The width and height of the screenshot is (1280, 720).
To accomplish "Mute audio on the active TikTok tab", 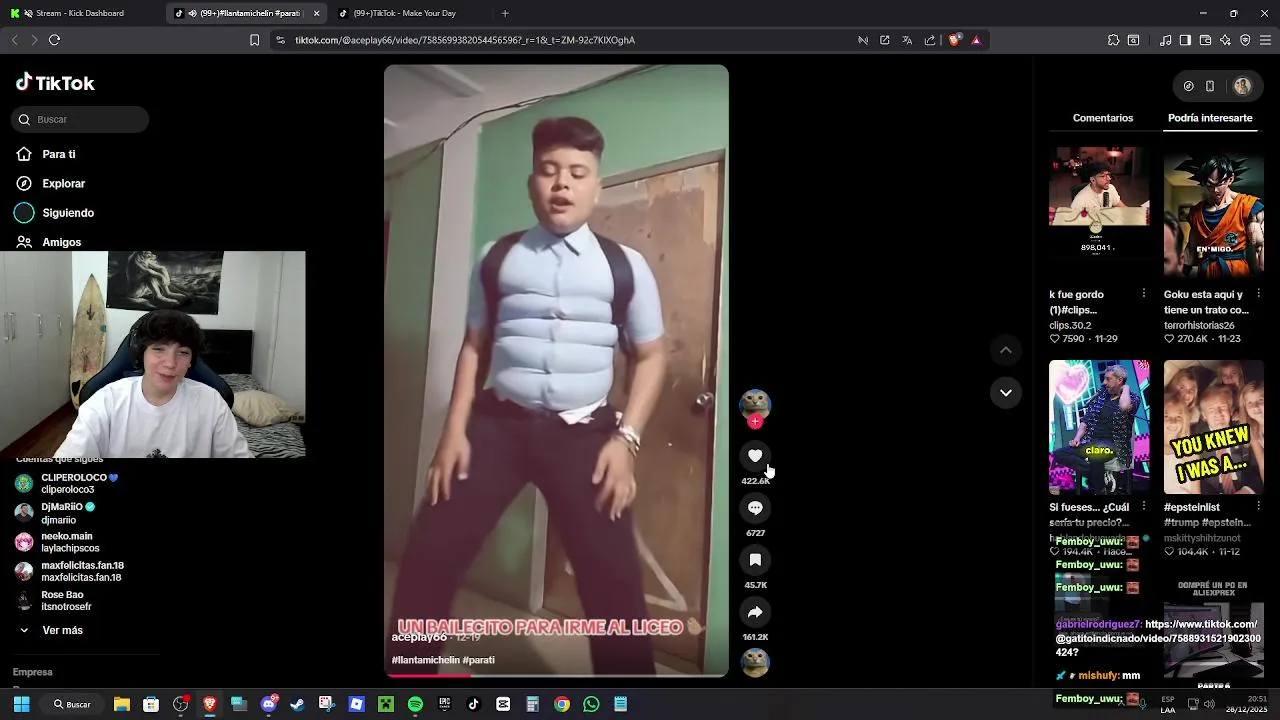I will (192, 13).
